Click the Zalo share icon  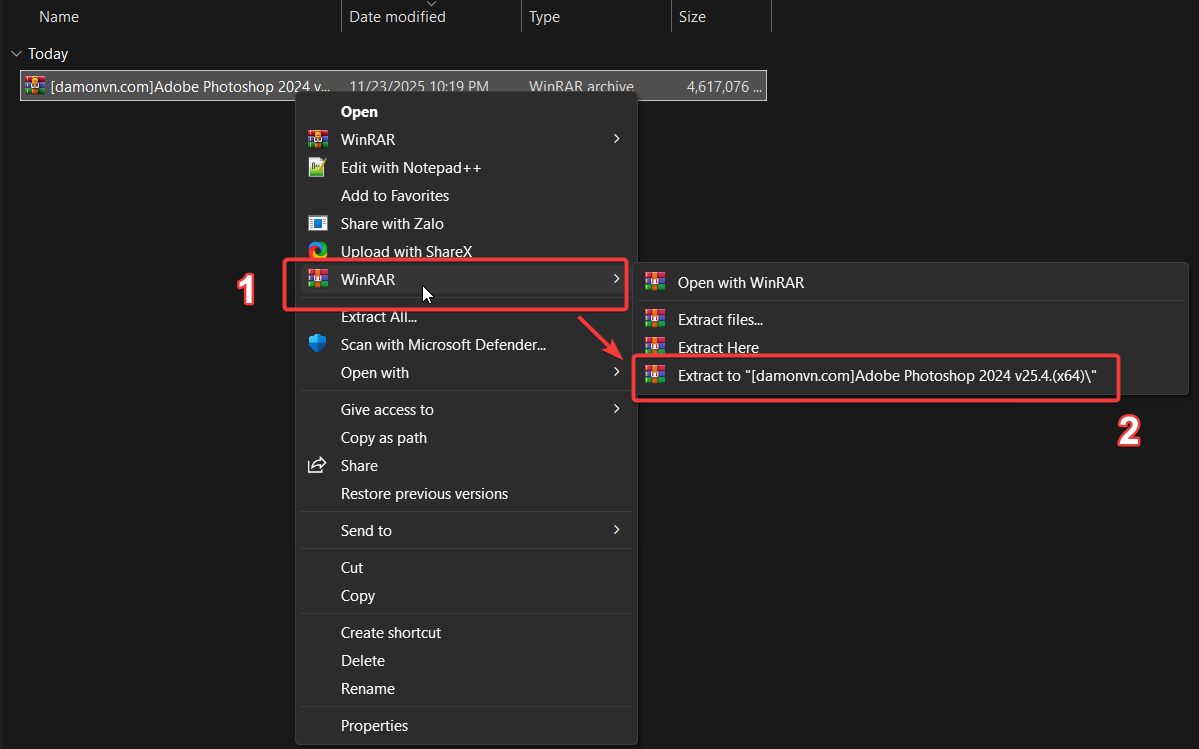pyautogui.click(x=317, y=223)
